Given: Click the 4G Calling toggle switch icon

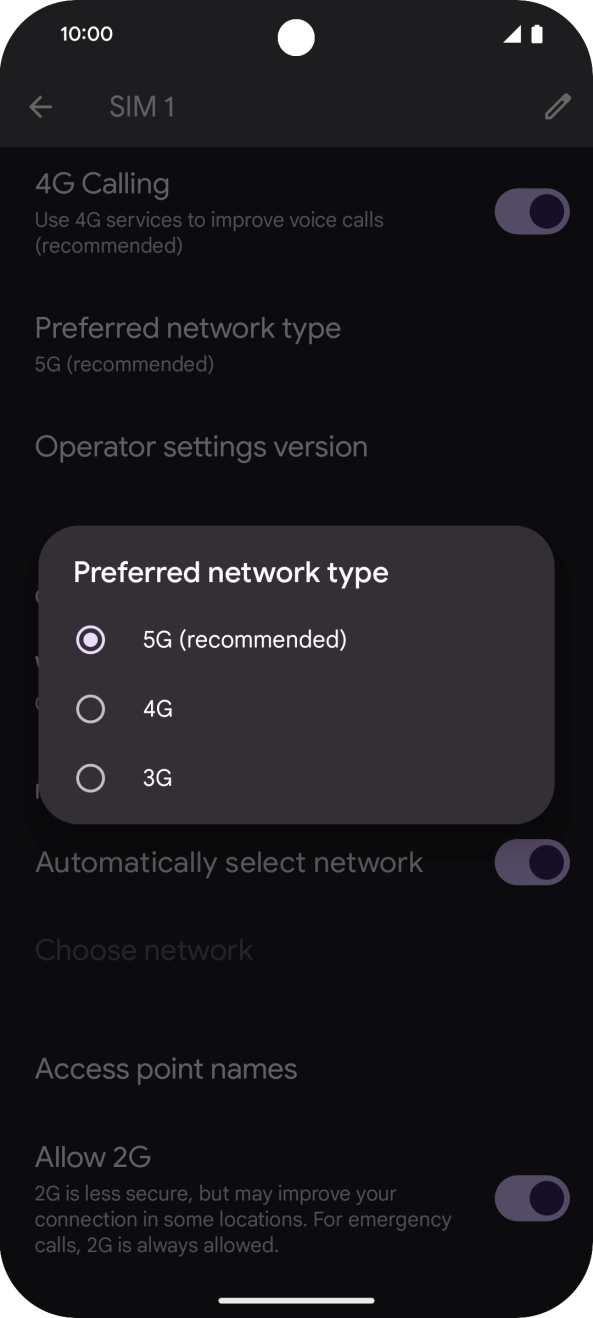Looking at the screenshot, I should (x=531, y=211).
